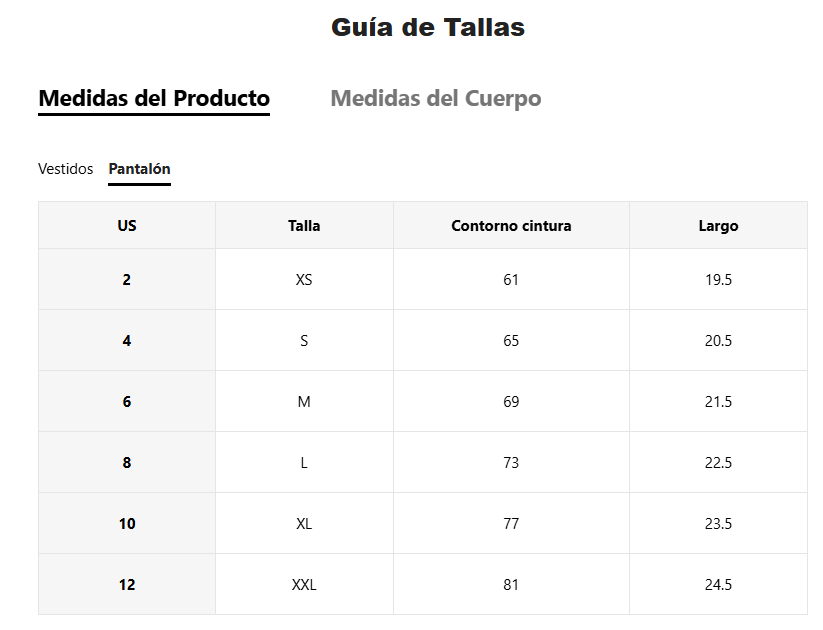Select the XXL talla cell
This screenshot has width=823, height=630.
coord(304,584)
